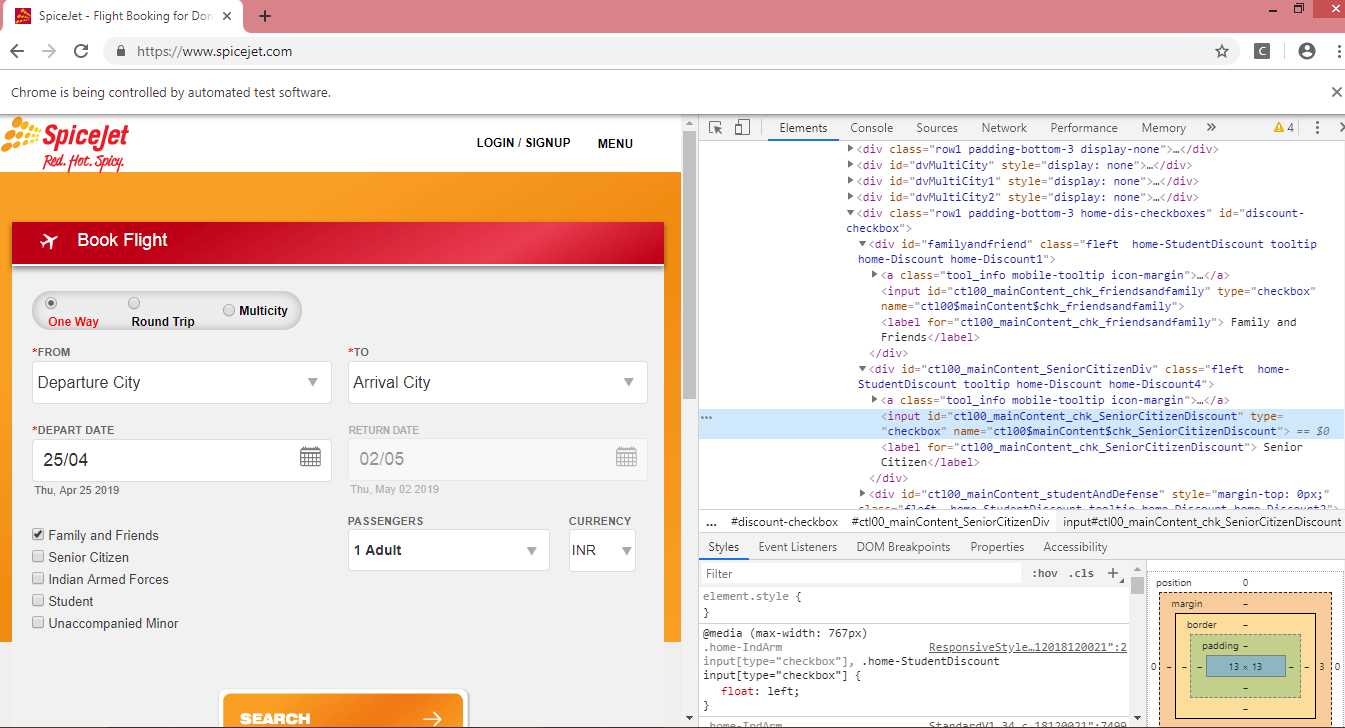
Task: Select the #ctl00_mainContent_SeniorCitizenDiv breadcrumb
Action: [x=950, y=522]
